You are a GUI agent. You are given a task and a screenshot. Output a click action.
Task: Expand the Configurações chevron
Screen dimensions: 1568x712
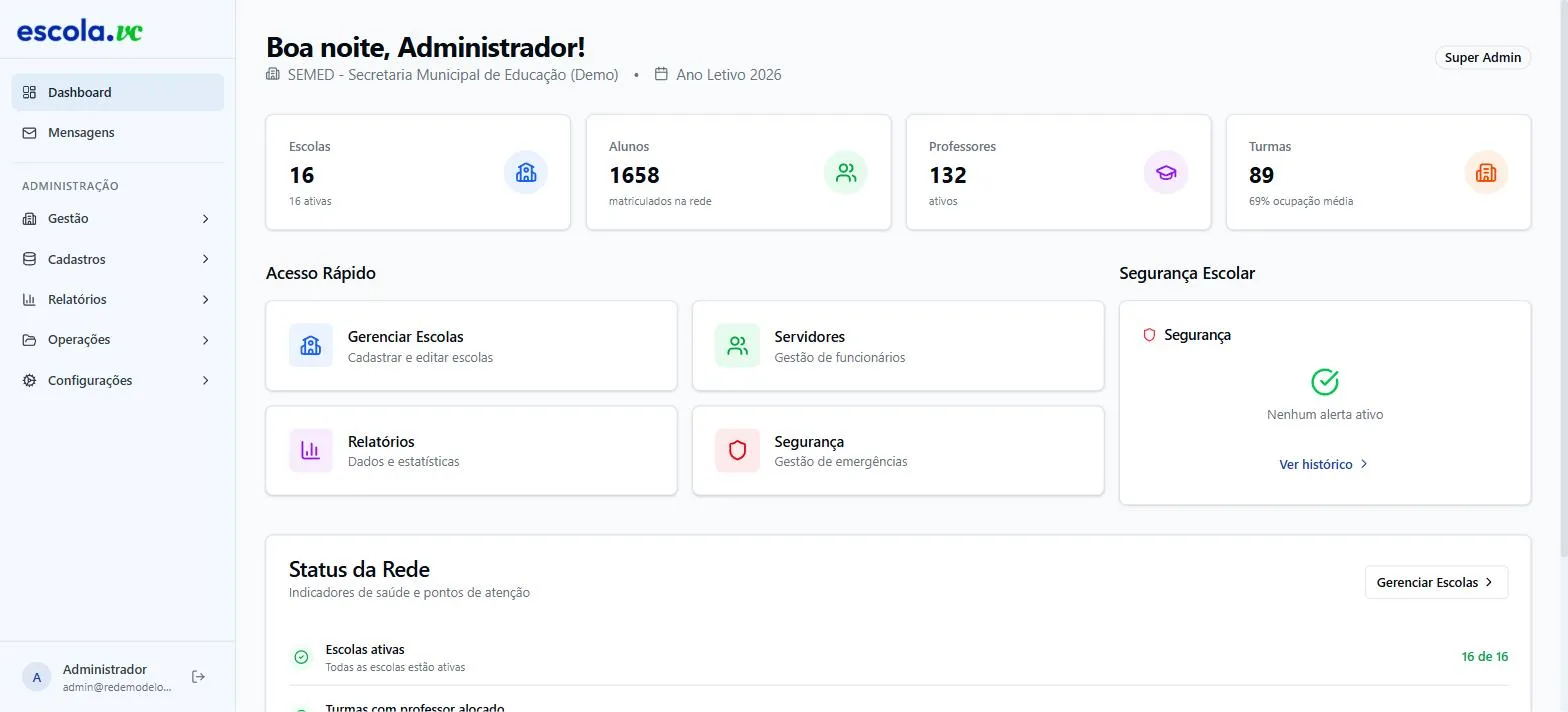click(x=206, y=380)
